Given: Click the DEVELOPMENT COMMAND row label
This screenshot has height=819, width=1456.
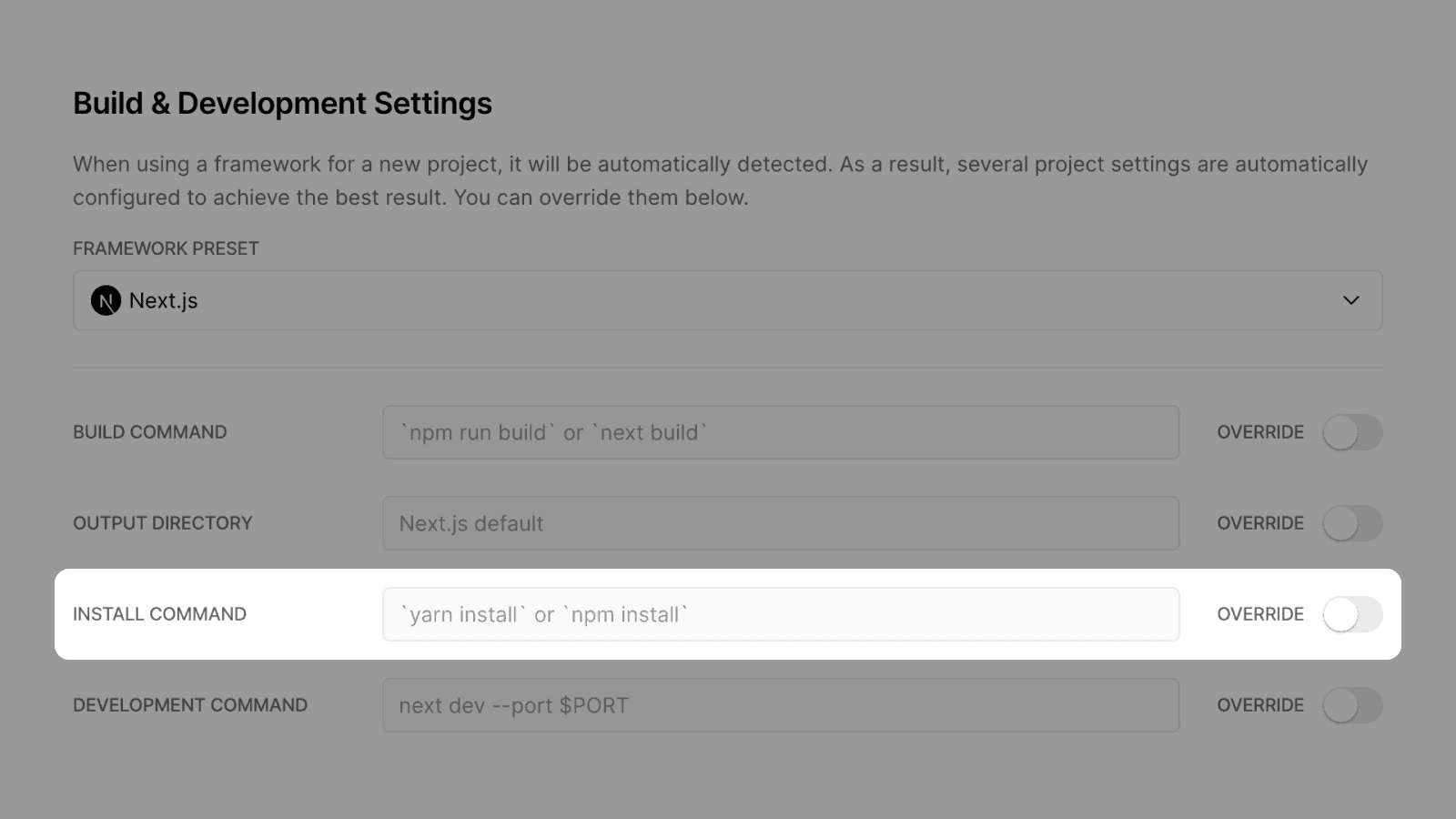Looking at the screenshot, I should [x=190, y=705].
